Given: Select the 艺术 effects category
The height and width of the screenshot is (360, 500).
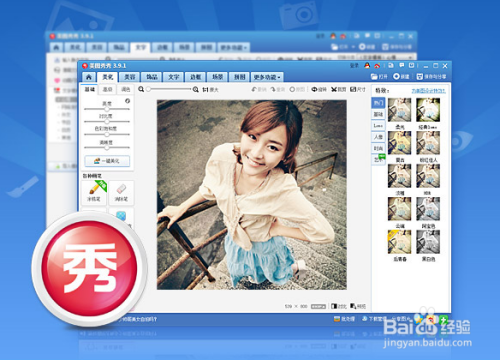Looking at the screenshot, I should click(378, 159).
